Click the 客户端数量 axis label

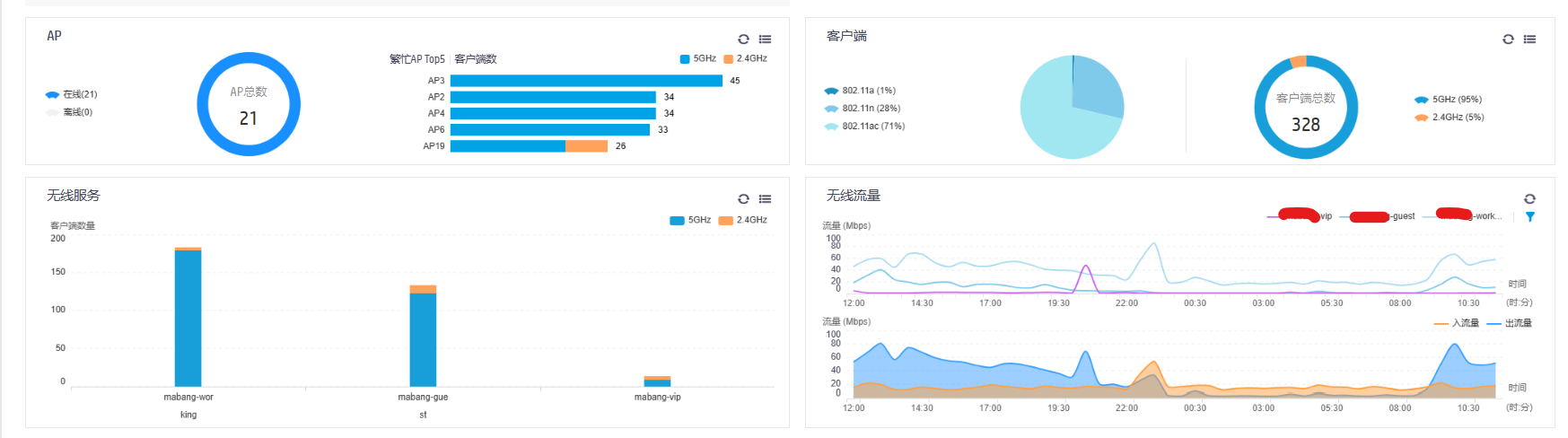(x=73, y=226)
